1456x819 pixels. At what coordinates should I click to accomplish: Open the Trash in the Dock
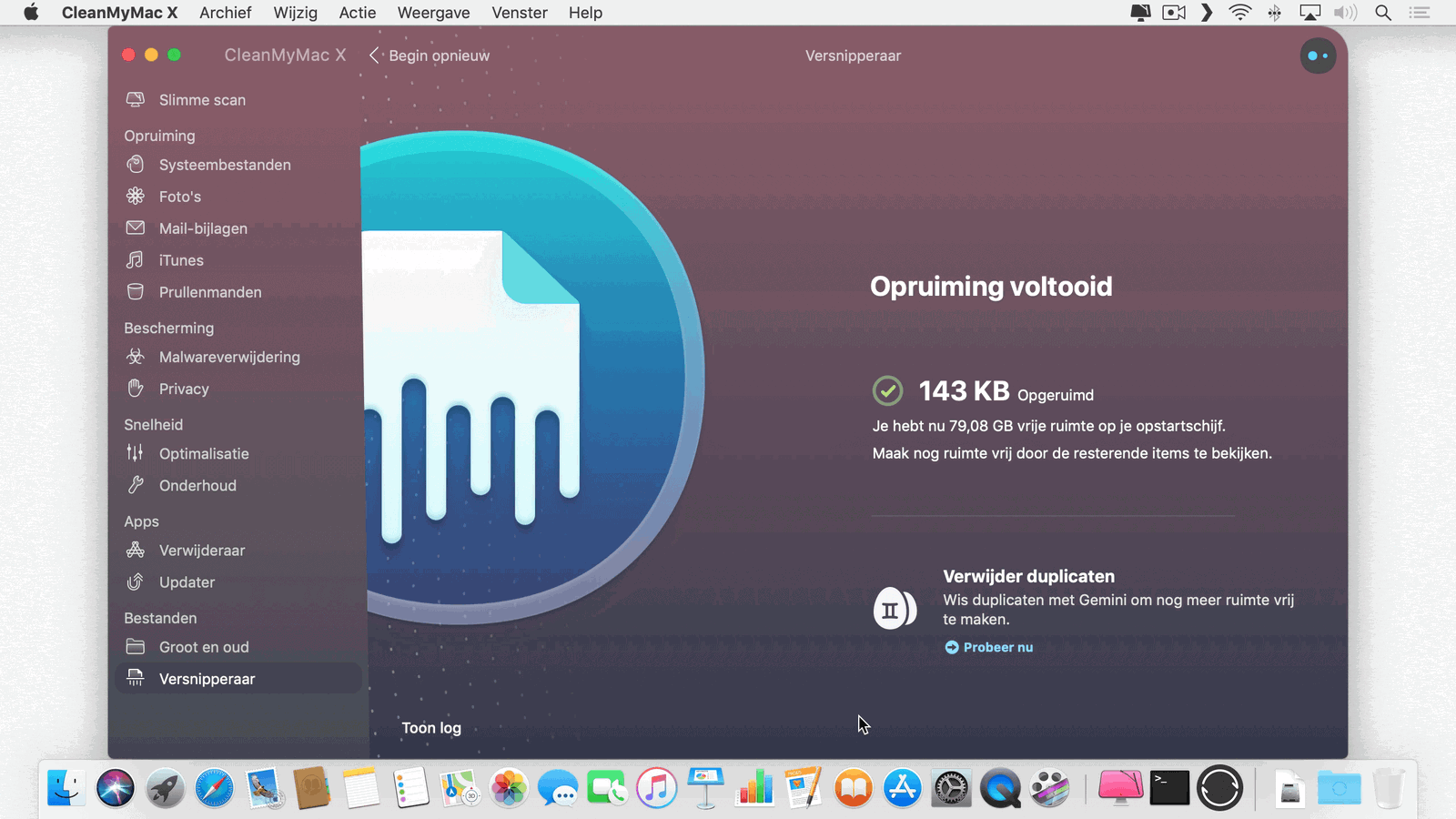pyautogui.click(x=1389, y=788)
